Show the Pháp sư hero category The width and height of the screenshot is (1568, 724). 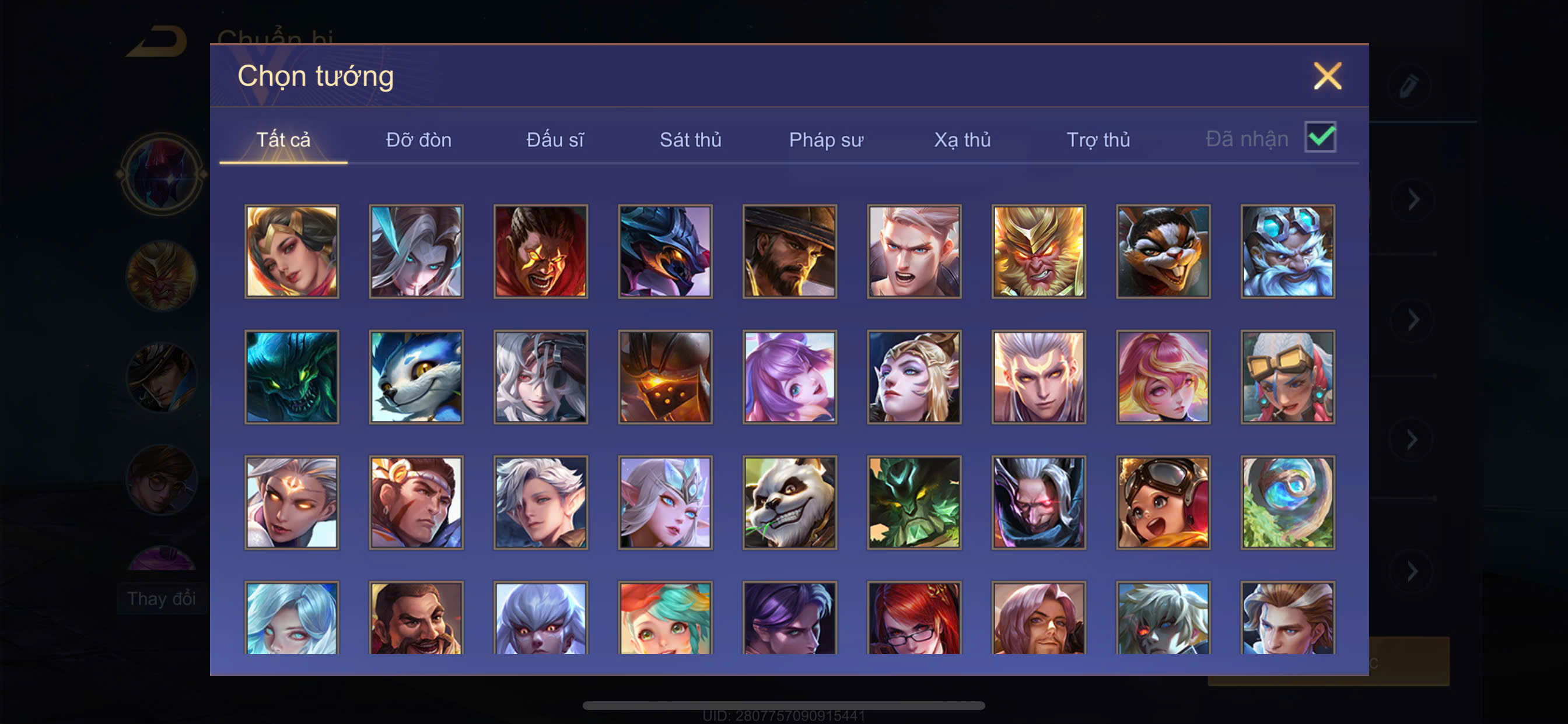click(x=826, y=140)
